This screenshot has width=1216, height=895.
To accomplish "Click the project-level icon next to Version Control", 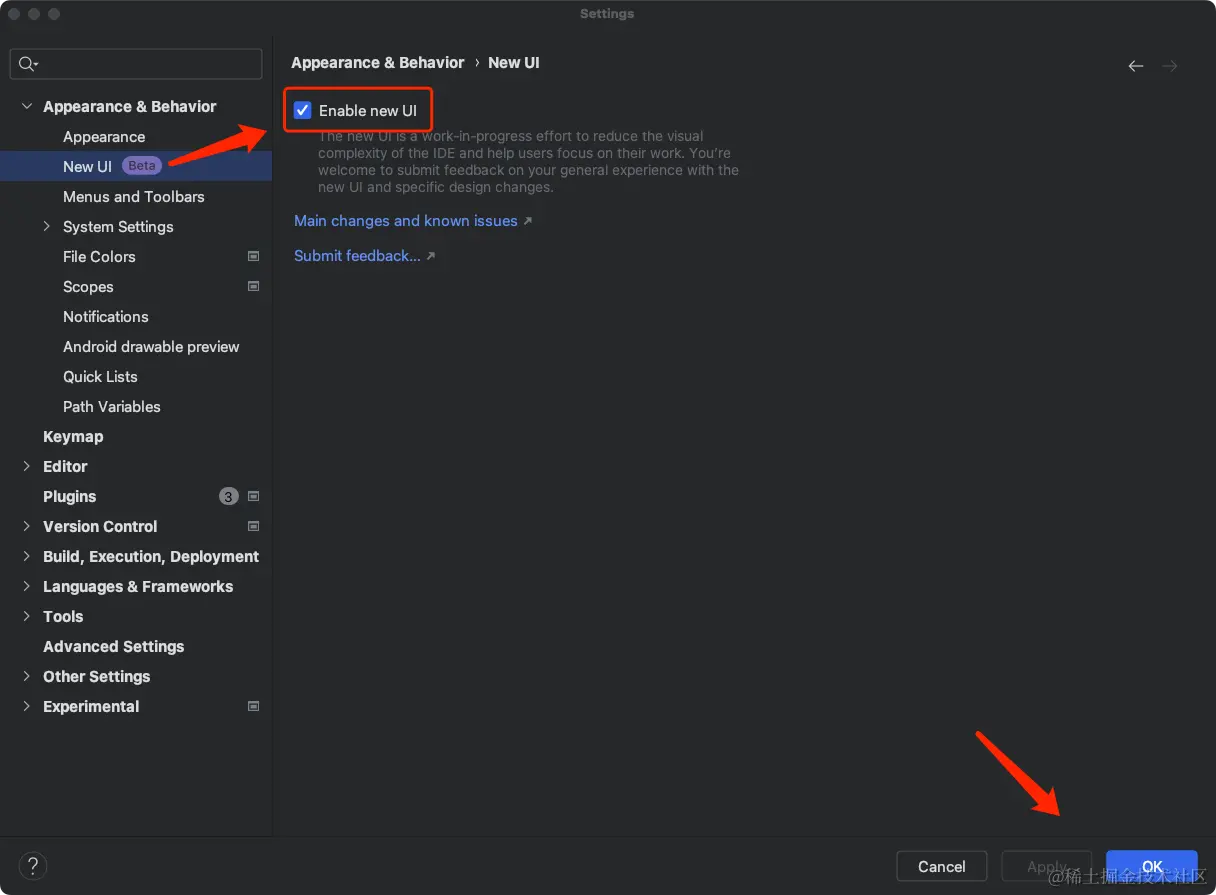I will pos(254,527).
